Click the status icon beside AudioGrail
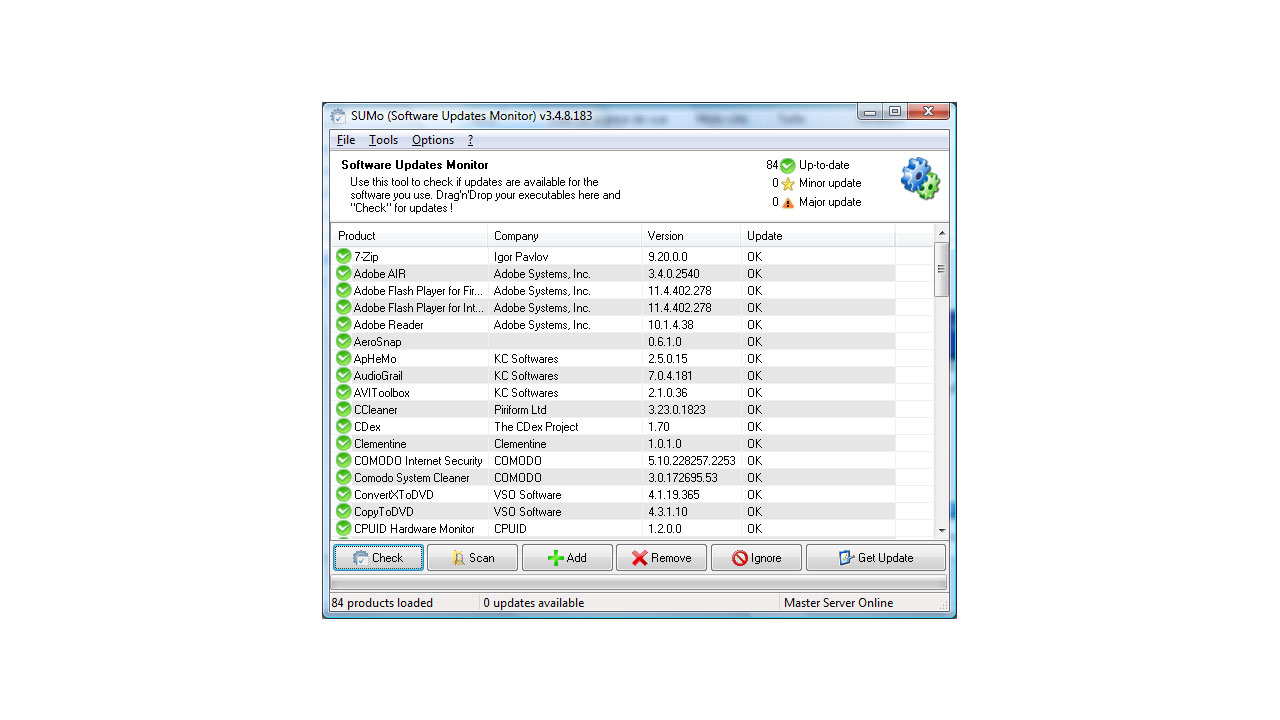1280x720 pixels. (344, 375)
